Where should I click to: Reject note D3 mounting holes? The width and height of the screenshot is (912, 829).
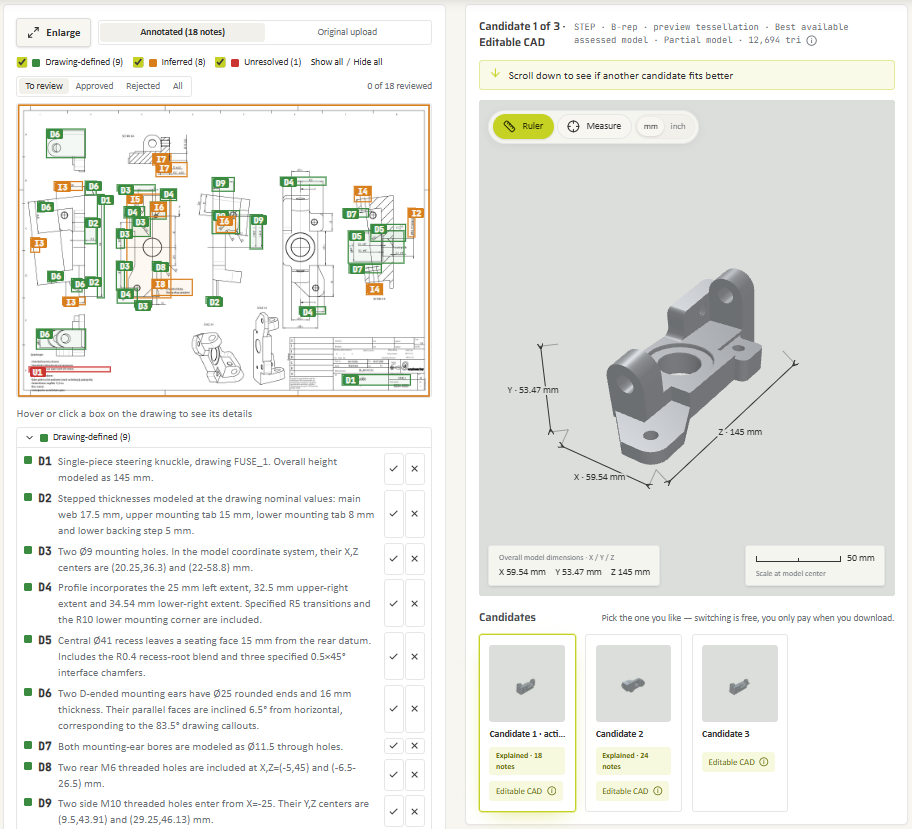point(415,558)
